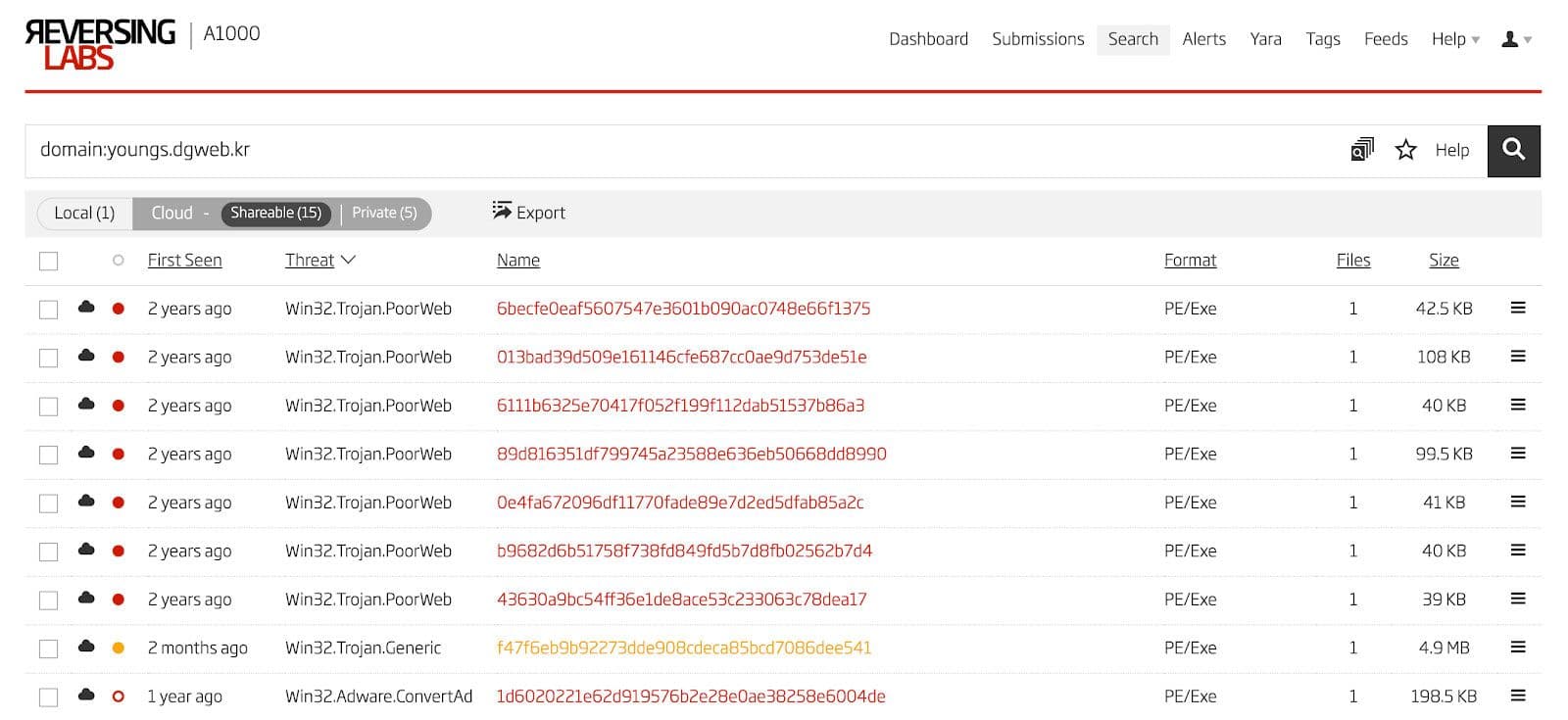Open the multi-search icon beside the star
The width and height of the screenshot is (1568, 720).
click(x=1362, y=149)
